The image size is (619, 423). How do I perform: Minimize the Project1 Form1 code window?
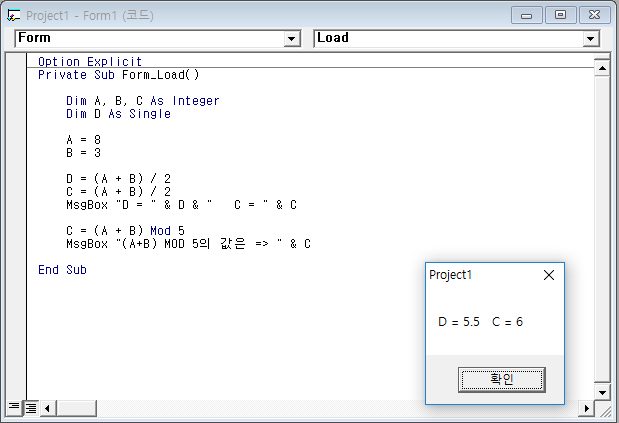[527, 15]
